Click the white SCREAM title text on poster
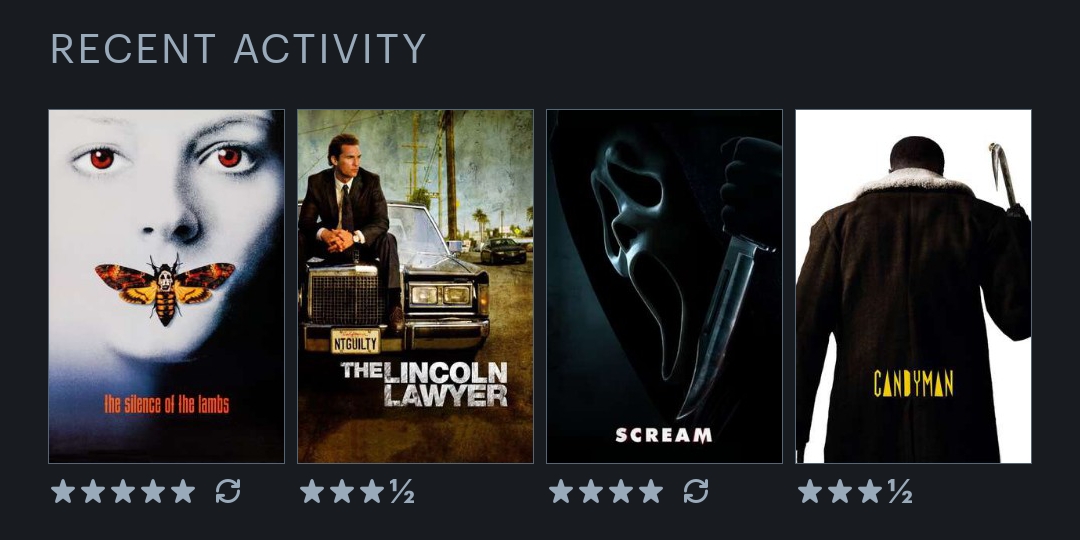 663,435
